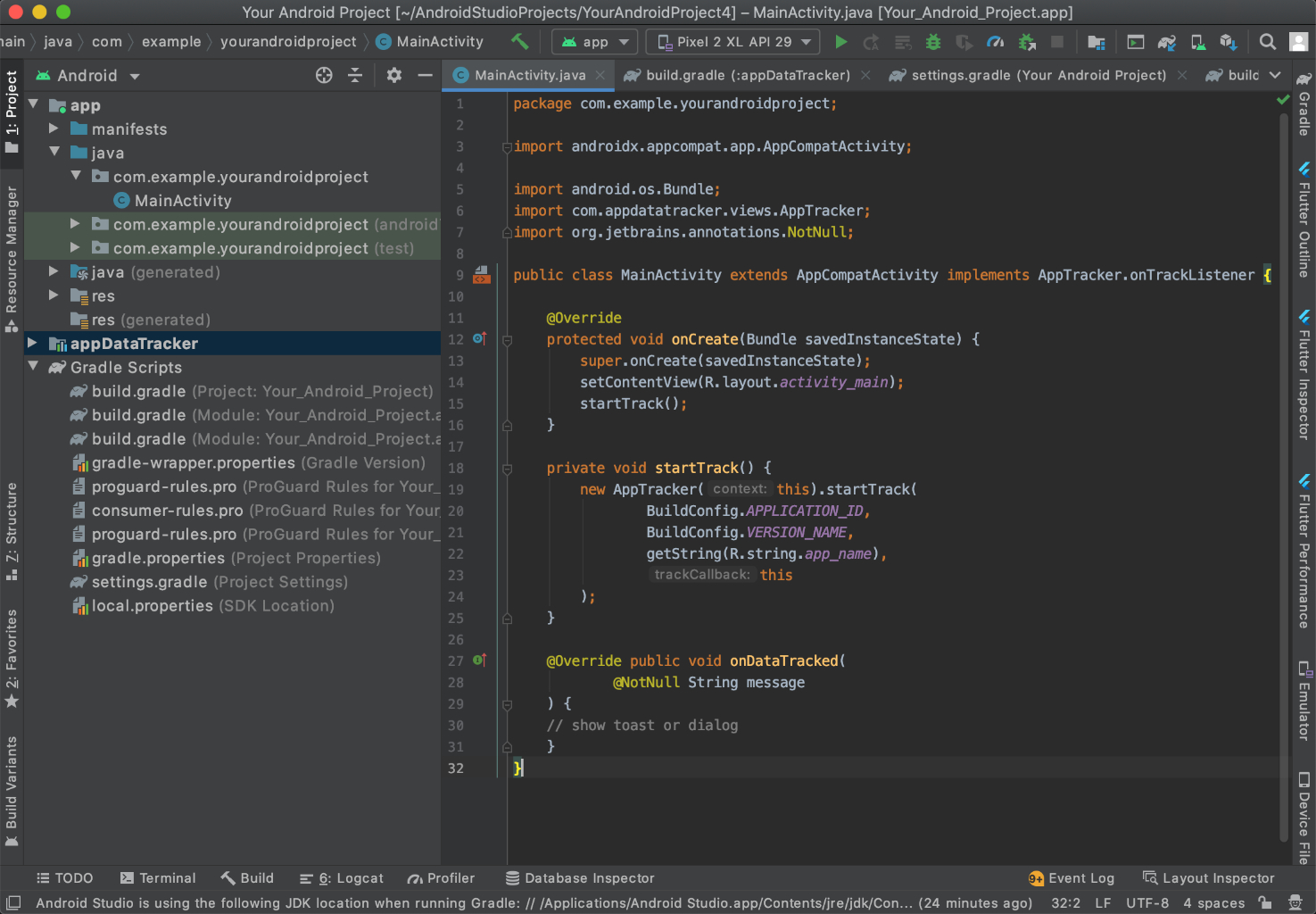Open Resource Manager side tab

coord(12,259)
